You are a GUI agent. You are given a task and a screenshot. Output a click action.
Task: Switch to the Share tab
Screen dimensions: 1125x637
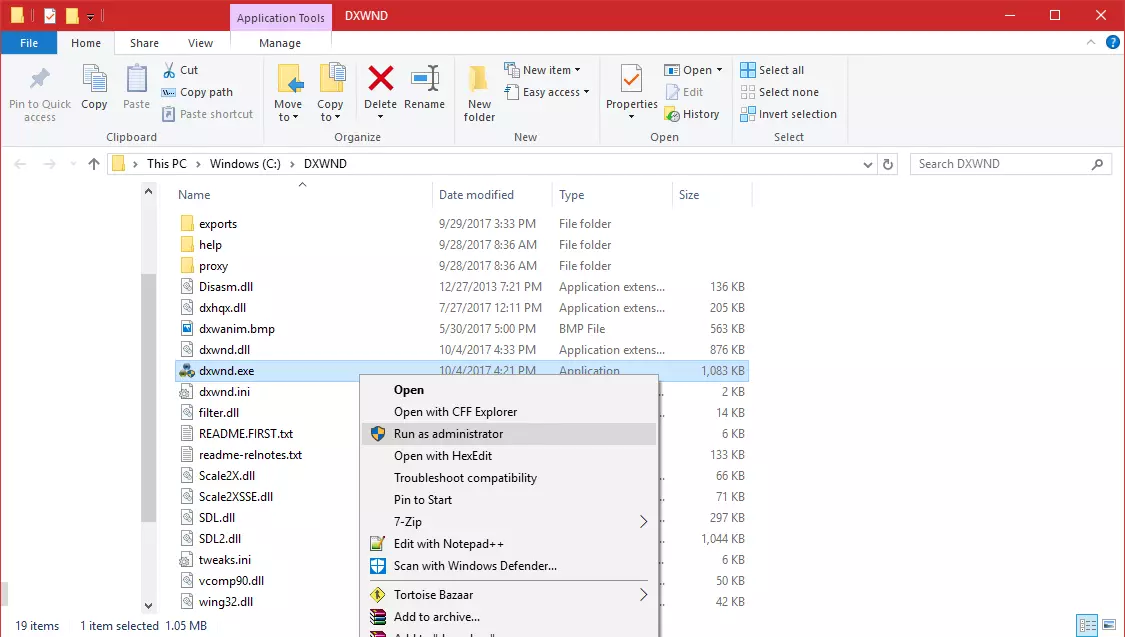(144, 43)
